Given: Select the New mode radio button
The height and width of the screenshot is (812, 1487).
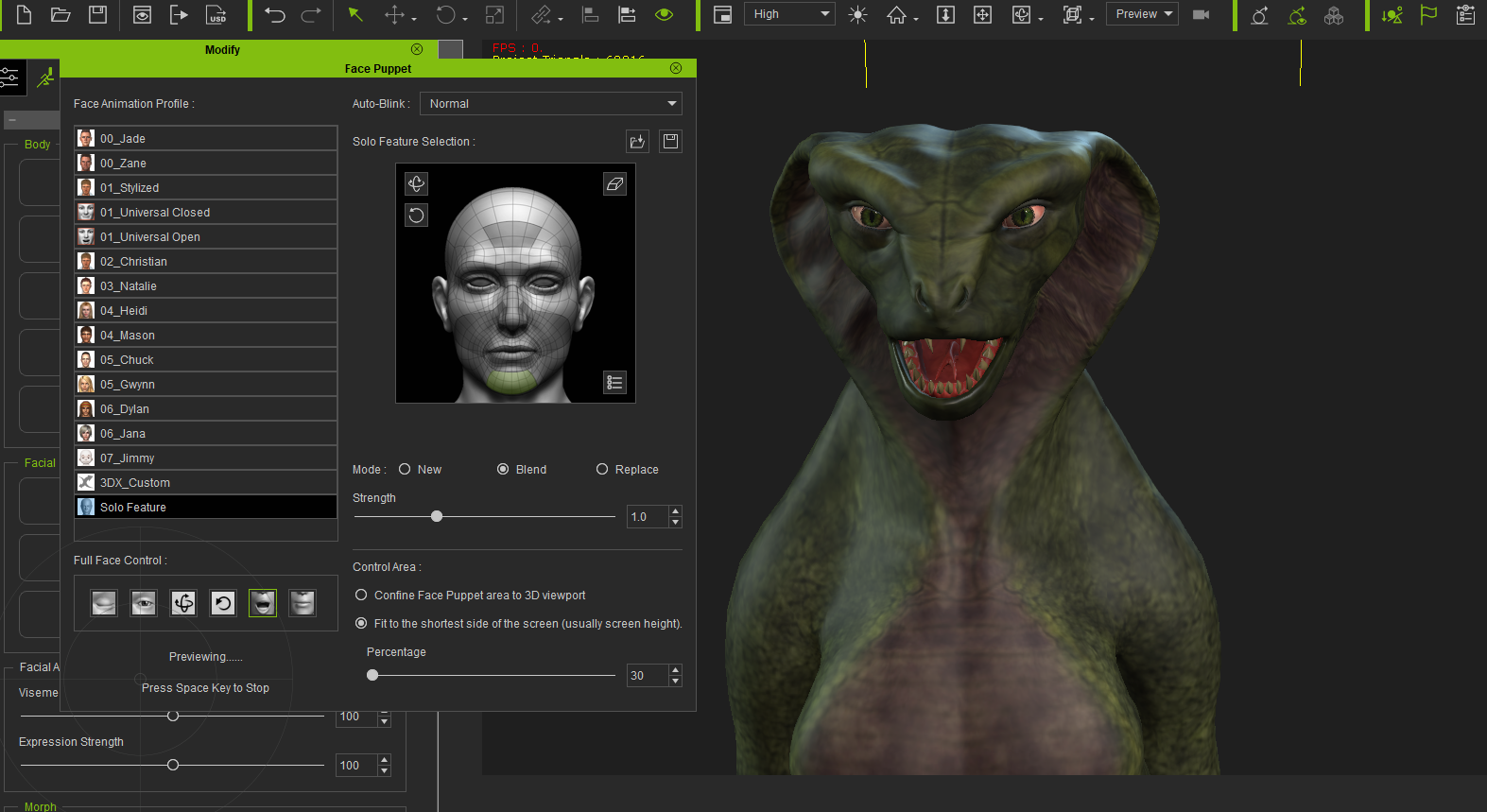Looking at the screenshot, I should [x=405, y=470].
